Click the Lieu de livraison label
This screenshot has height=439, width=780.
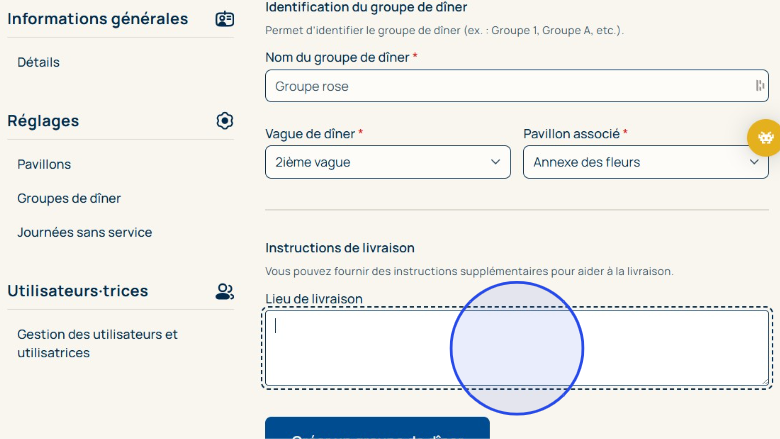314,298
